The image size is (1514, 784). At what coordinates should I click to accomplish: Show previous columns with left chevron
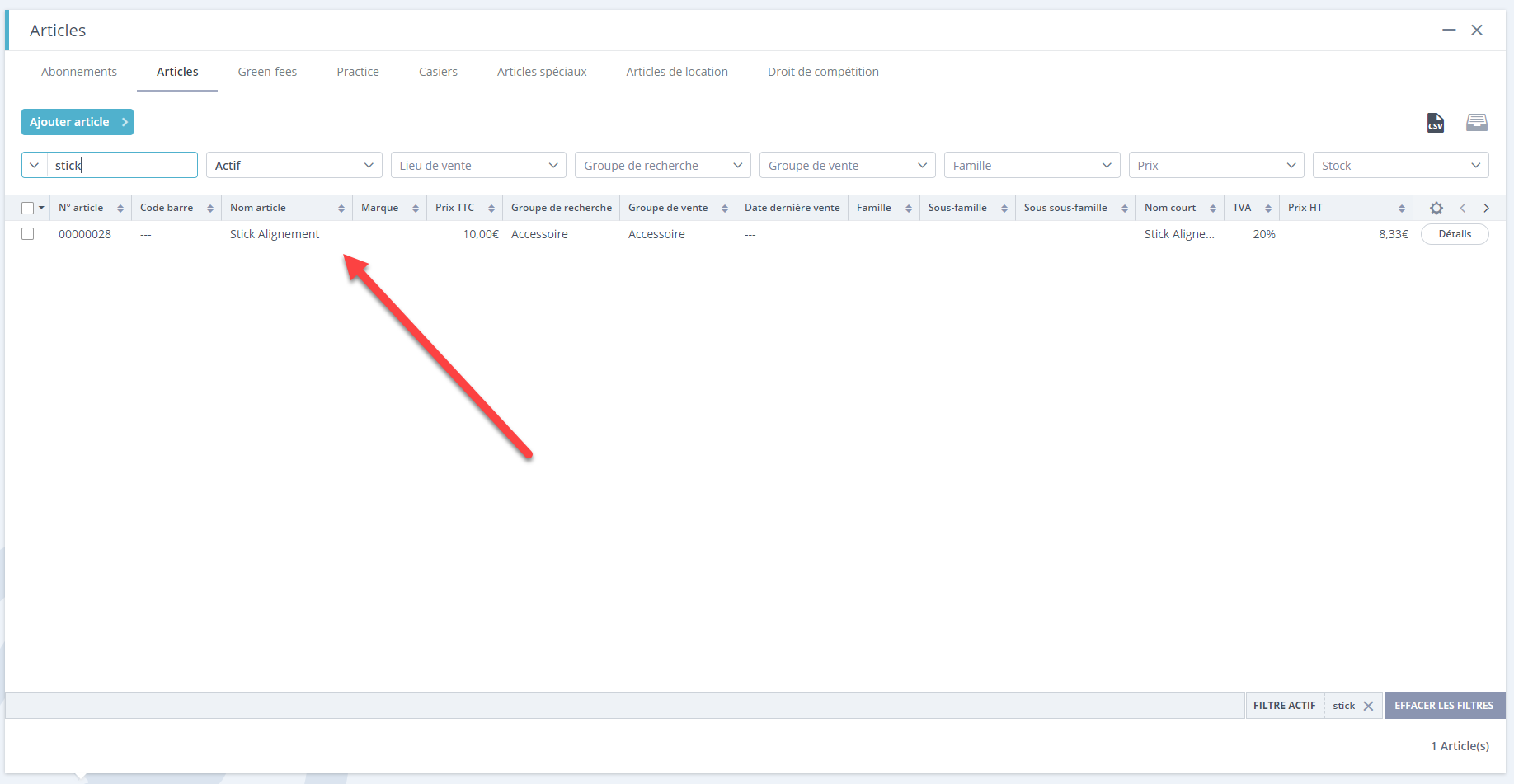pyautogui.click(x=1463, y=208)
